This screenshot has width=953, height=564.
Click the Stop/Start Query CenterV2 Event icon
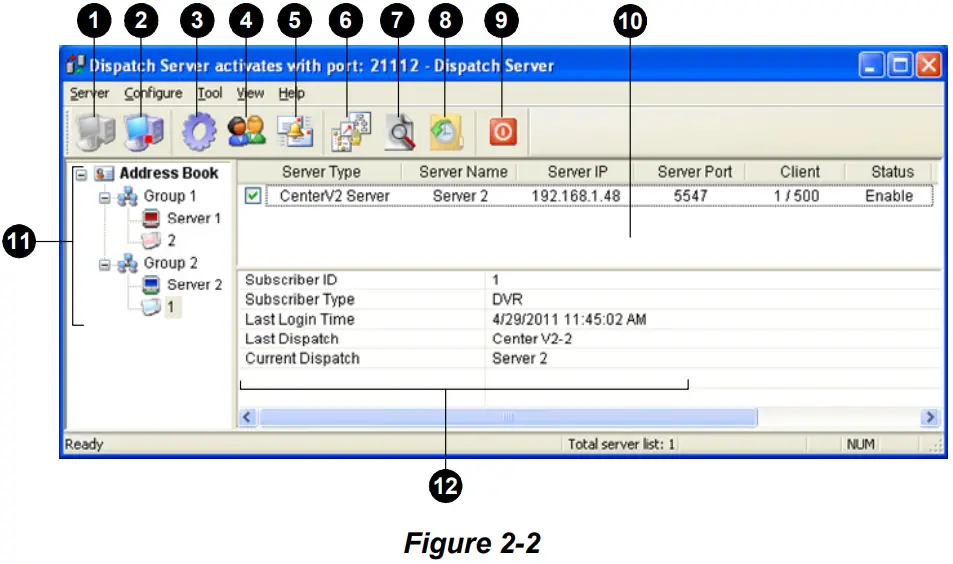351,131
